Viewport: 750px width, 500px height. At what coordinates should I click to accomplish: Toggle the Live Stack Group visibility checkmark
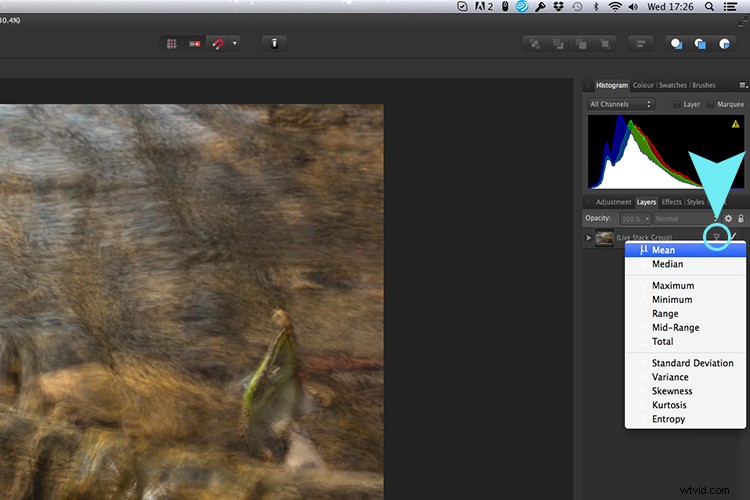pos(733,236)
